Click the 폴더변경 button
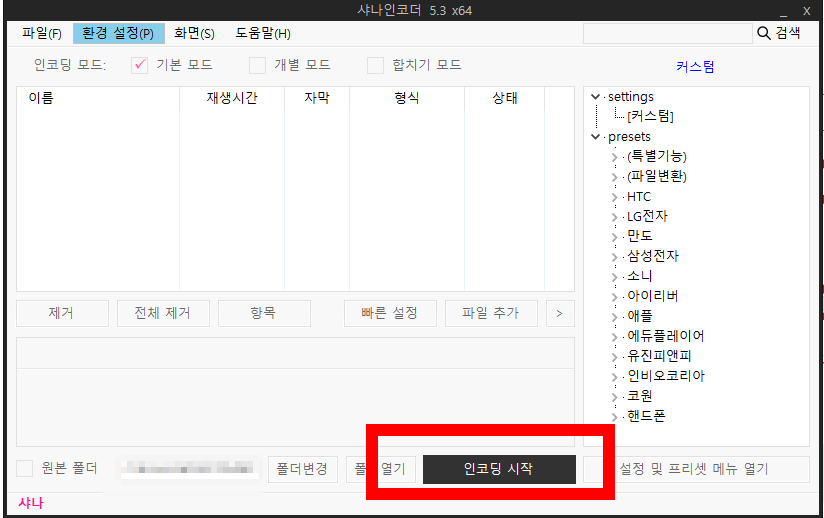The width and height of the screenshot is (824, 518). coord(303,469)
